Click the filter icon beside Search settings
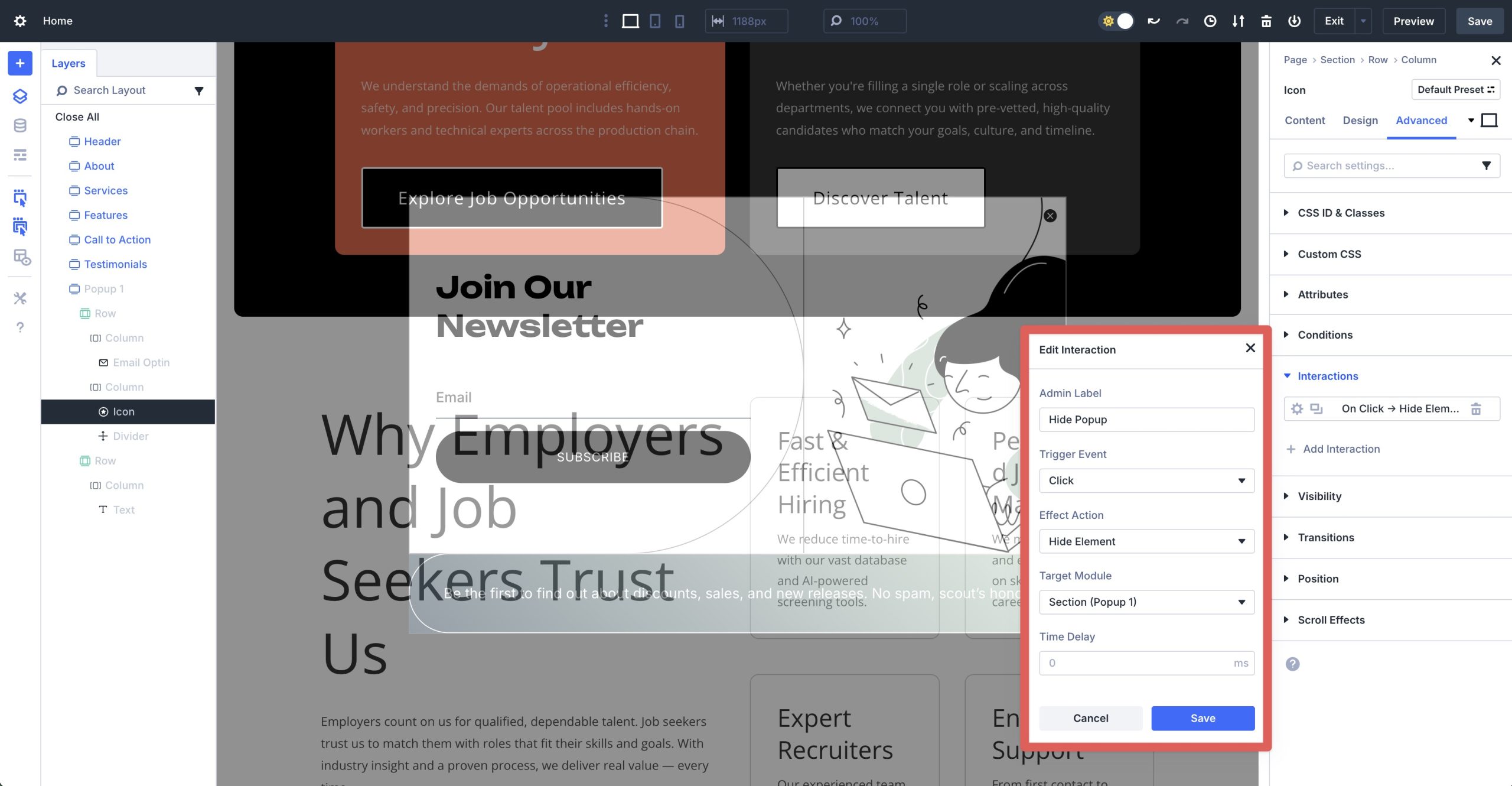The image size is (1512, 786). click(1487, 165)
